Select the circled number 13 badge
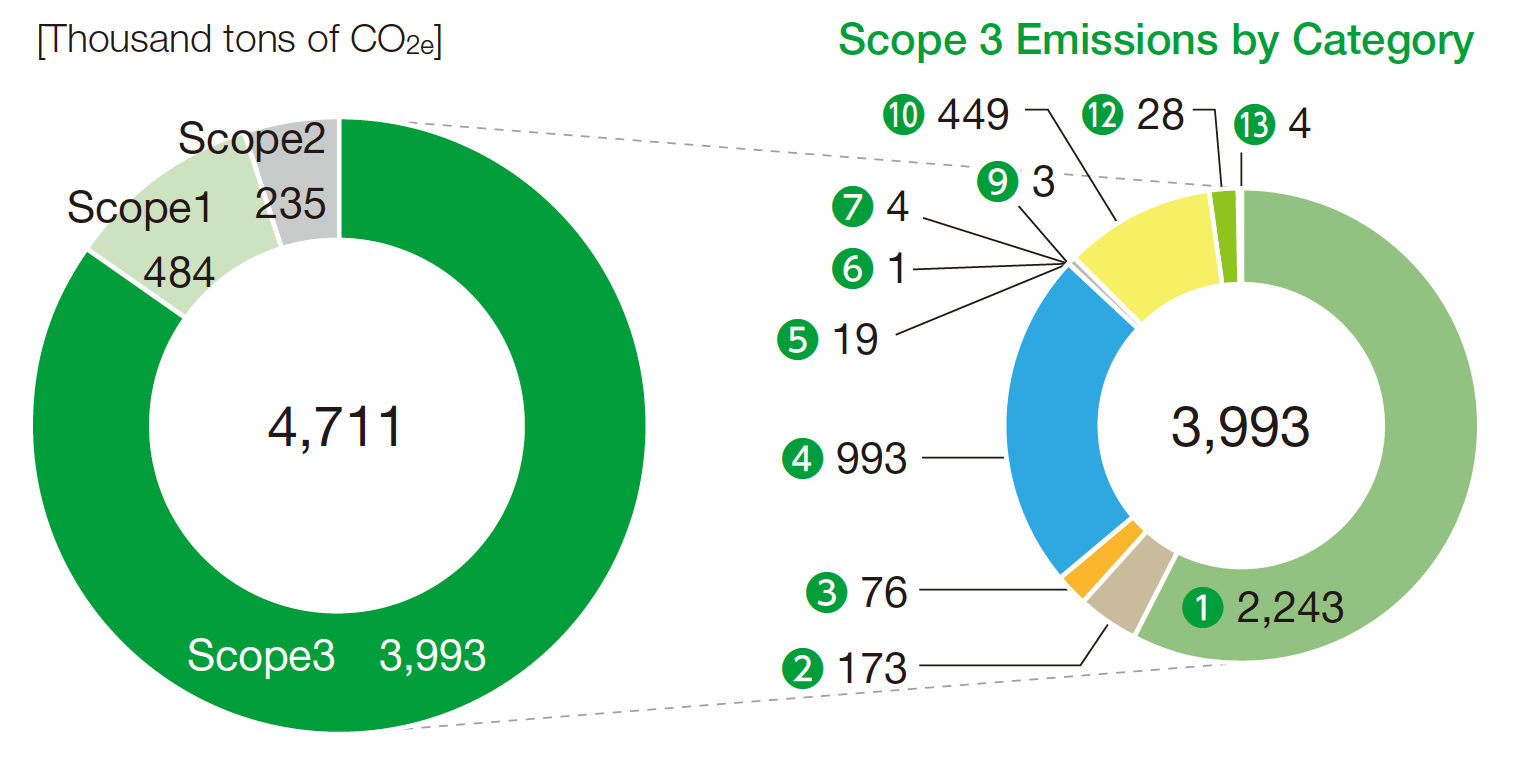Image resolution: width=1516 pixels, height=758 pixels. tap(1255, 124)
